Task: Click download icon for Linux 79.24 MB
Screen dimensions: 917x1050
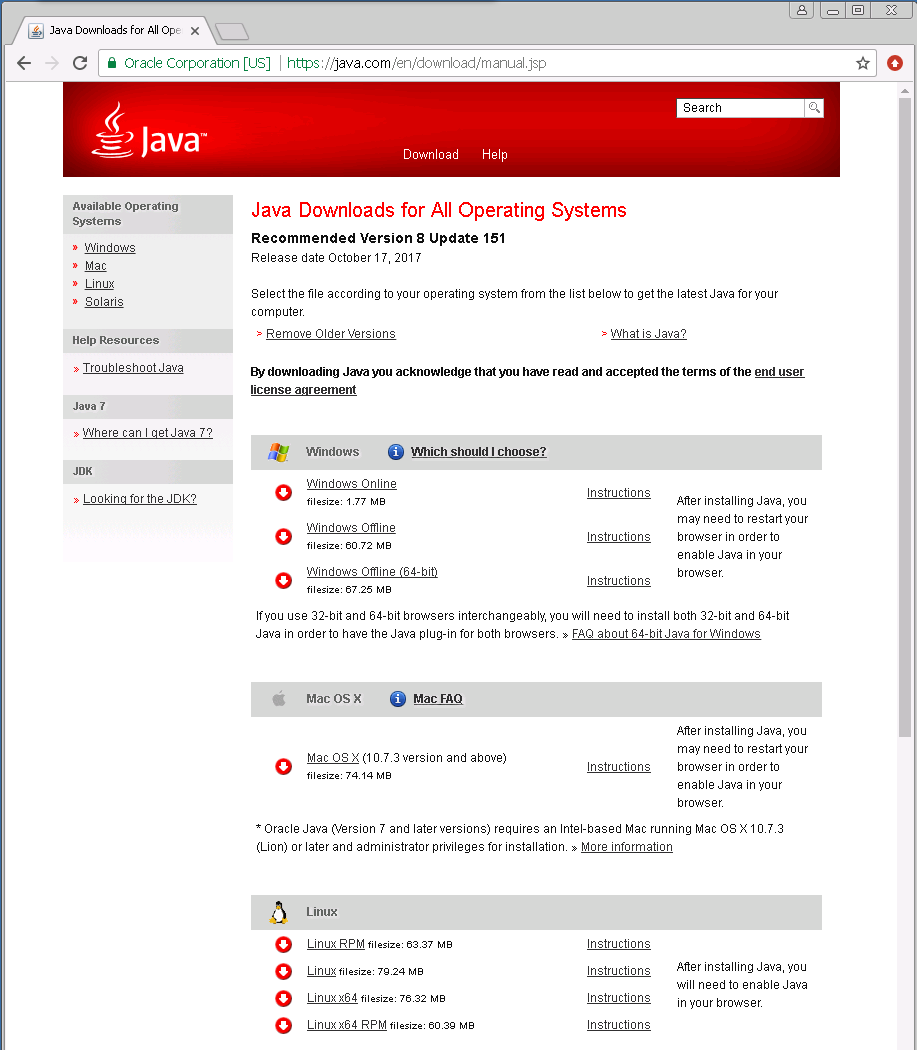Action: tap(283, 971)
